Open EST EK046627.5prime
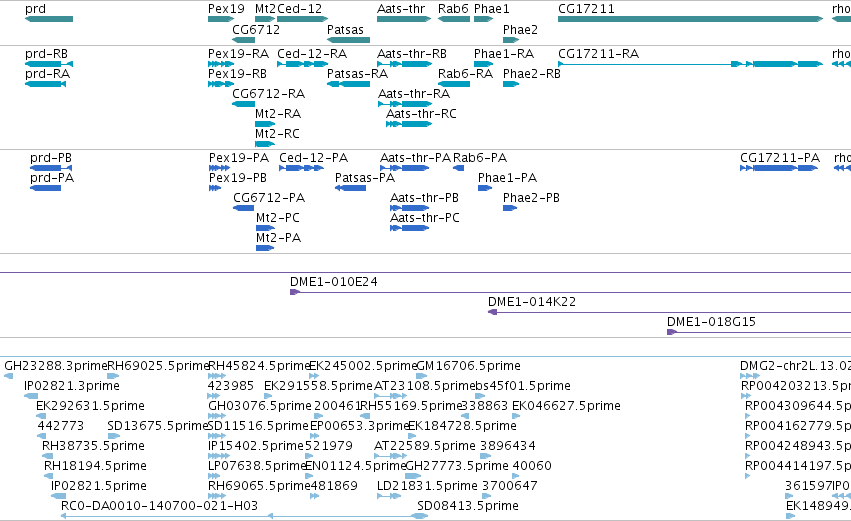The width and height of the screenshot is (851, 521). pyautogui.click(x=566, y=406)
